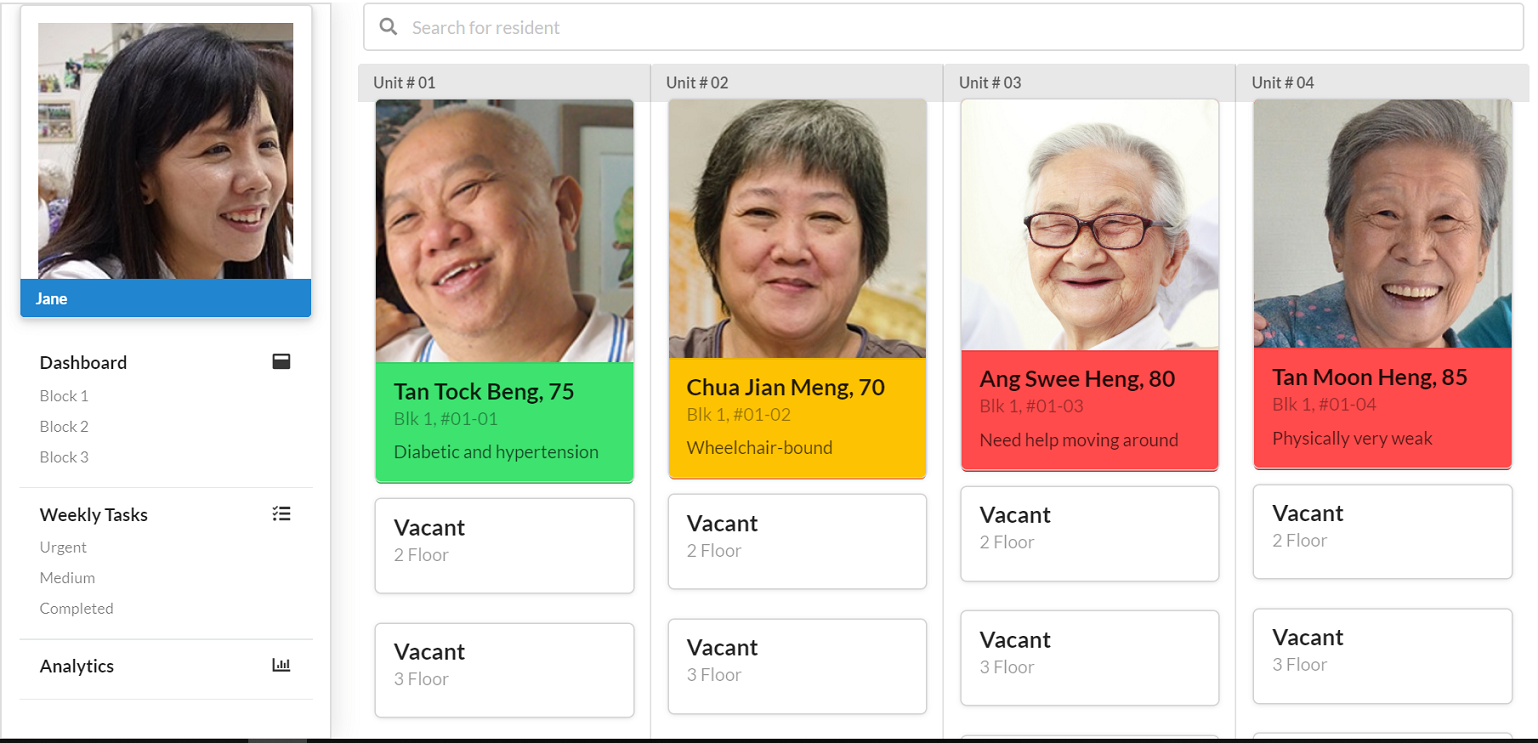View Urgent weekly tasks
1538x743 pixels.
[x=62, y=547]
